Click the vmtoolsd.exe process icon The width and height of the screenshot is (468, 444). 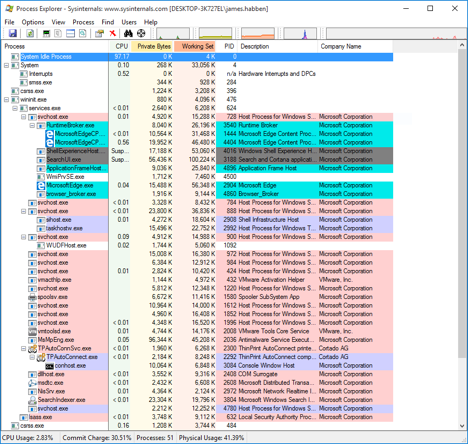[32, 331]
